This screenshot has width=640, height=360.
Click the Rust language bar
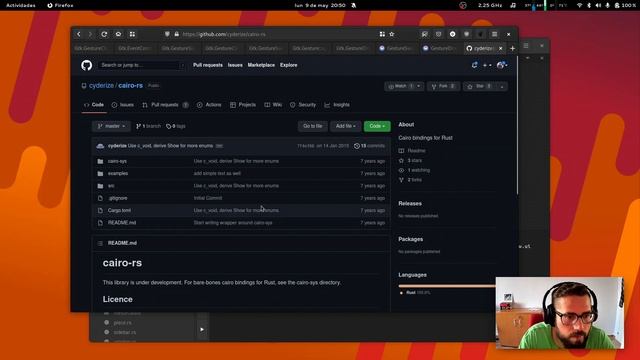click(x=447, y=286)
